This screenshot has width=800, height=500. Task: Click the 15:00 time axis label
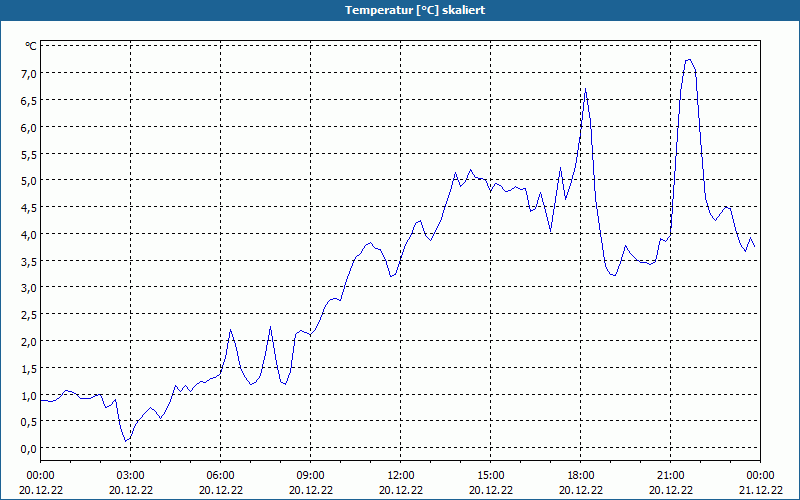pyautogui.click(x=491, y=475)
